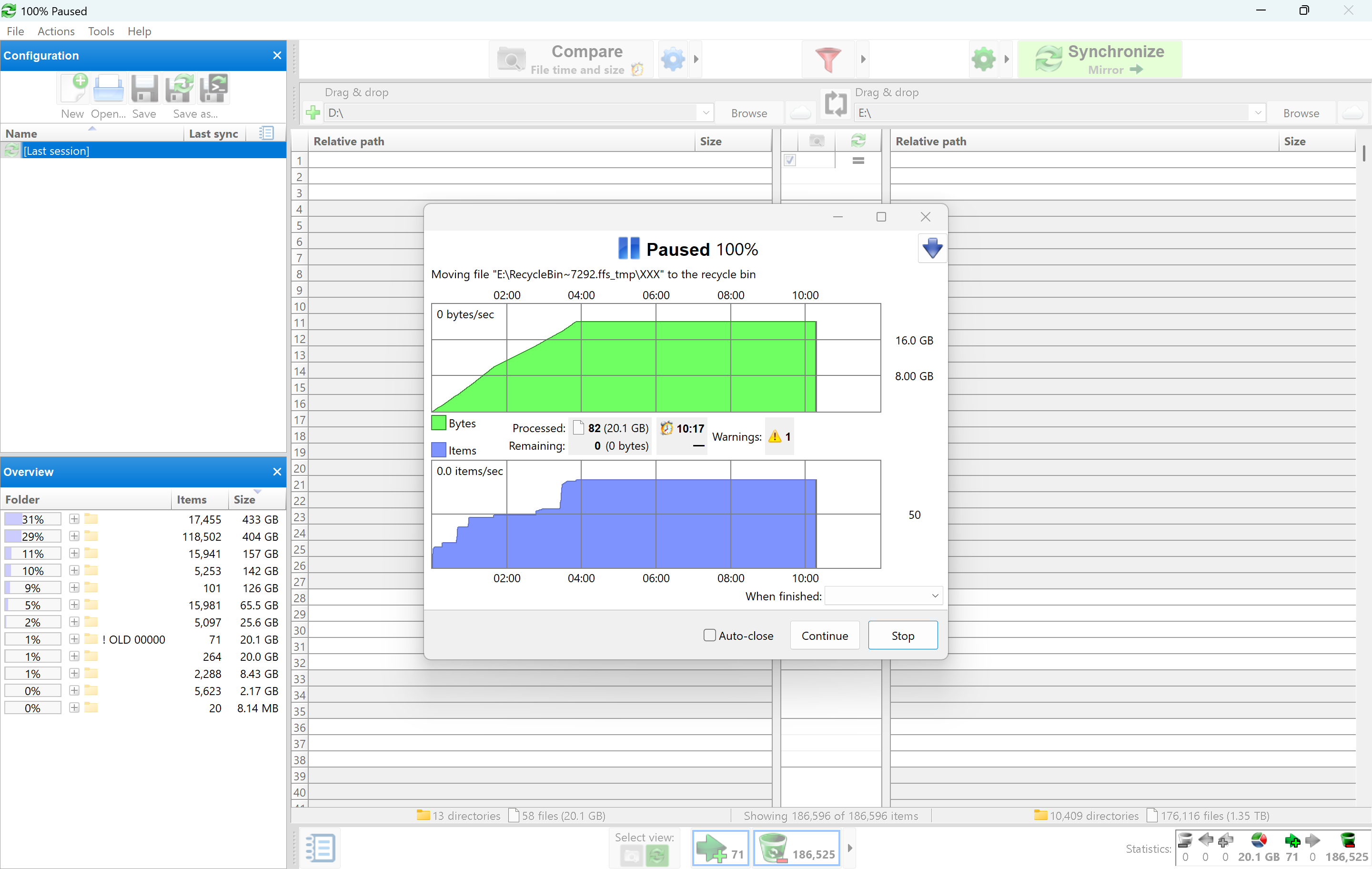Select the category/camera view icon

click(x=631, y=855)
